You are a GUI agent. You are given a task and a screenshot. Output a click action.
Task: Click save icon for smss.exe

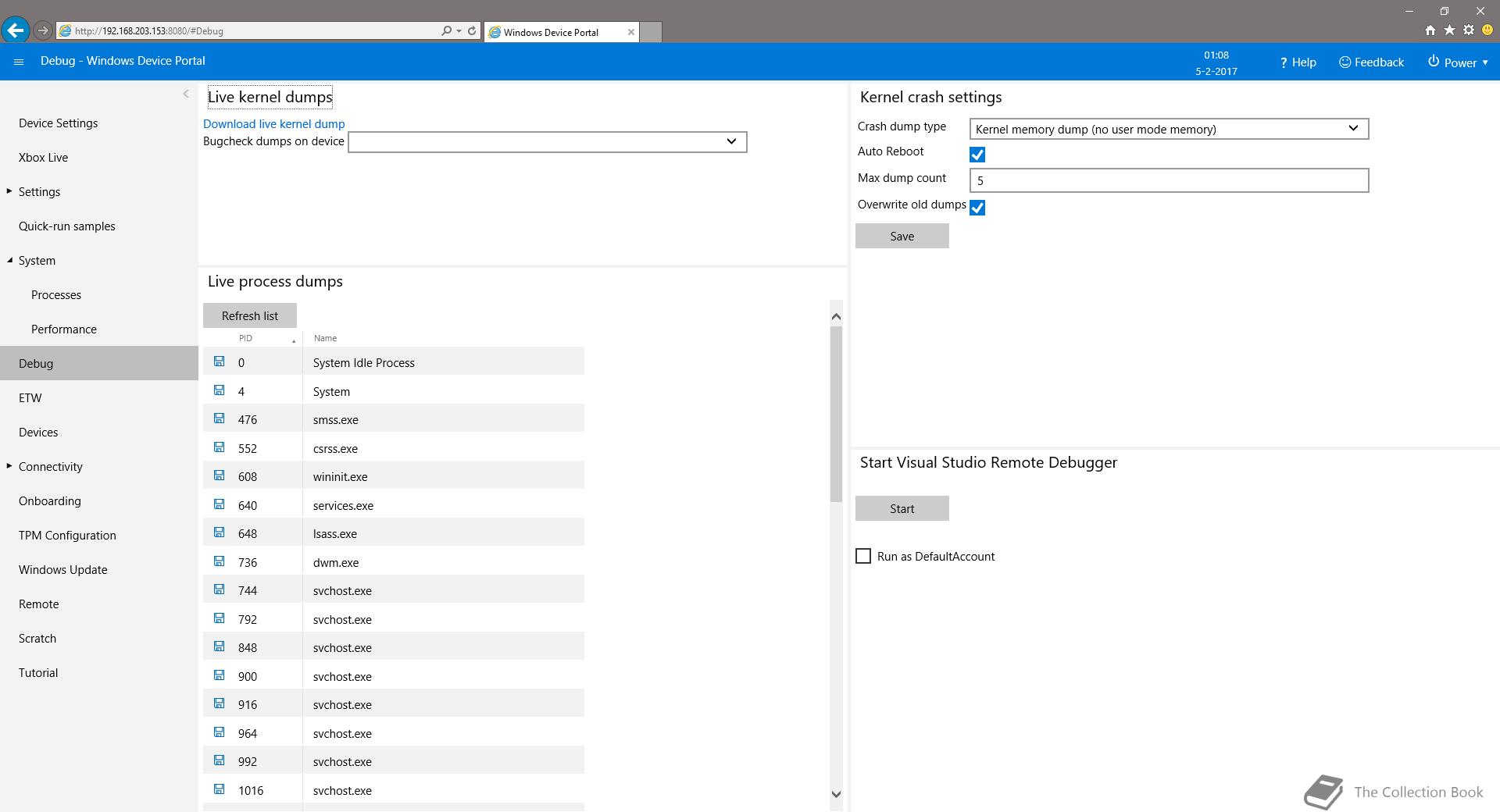(x=220, y=418)
